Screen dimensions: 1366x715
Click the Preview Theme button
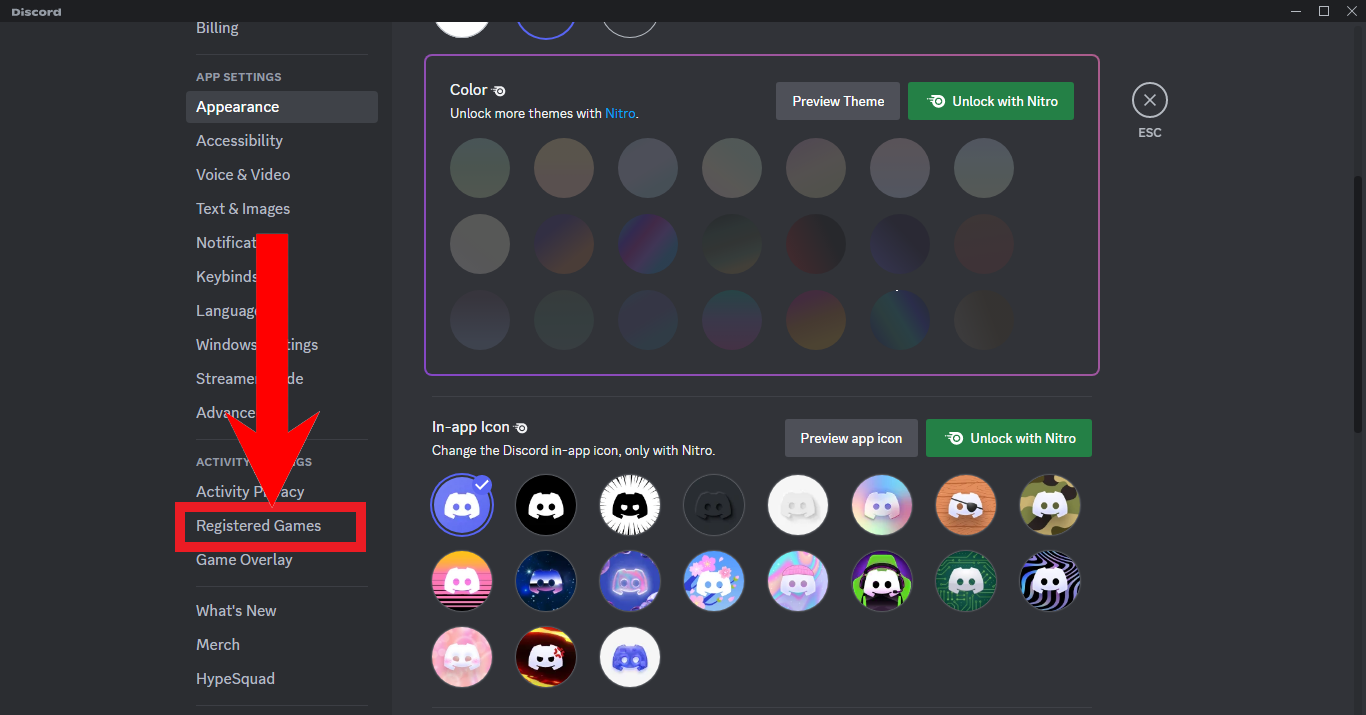[x=838, y=101]
